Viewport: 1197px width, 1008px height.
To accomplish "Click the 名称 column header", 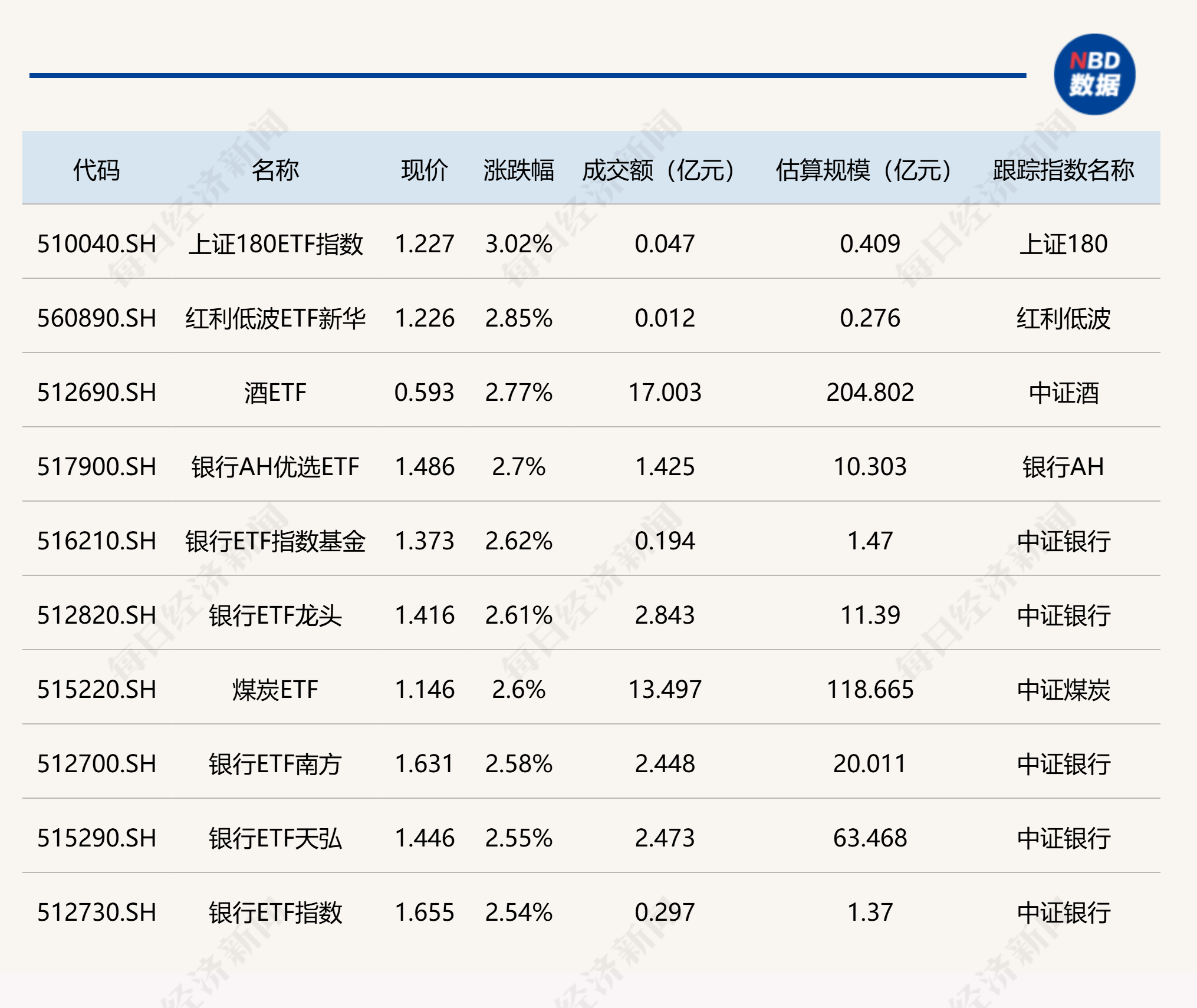I will [275, 170].
